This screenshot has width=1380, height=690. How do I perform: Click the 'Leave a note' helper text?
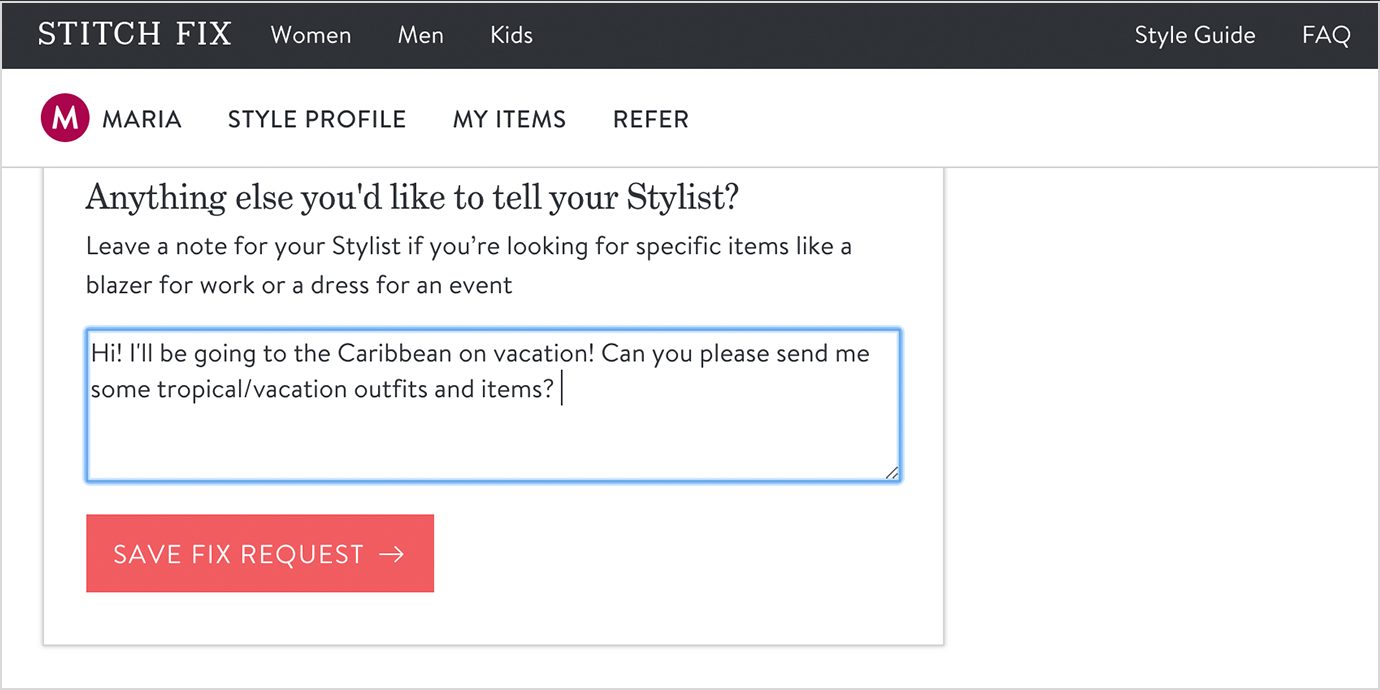[469, 265]
